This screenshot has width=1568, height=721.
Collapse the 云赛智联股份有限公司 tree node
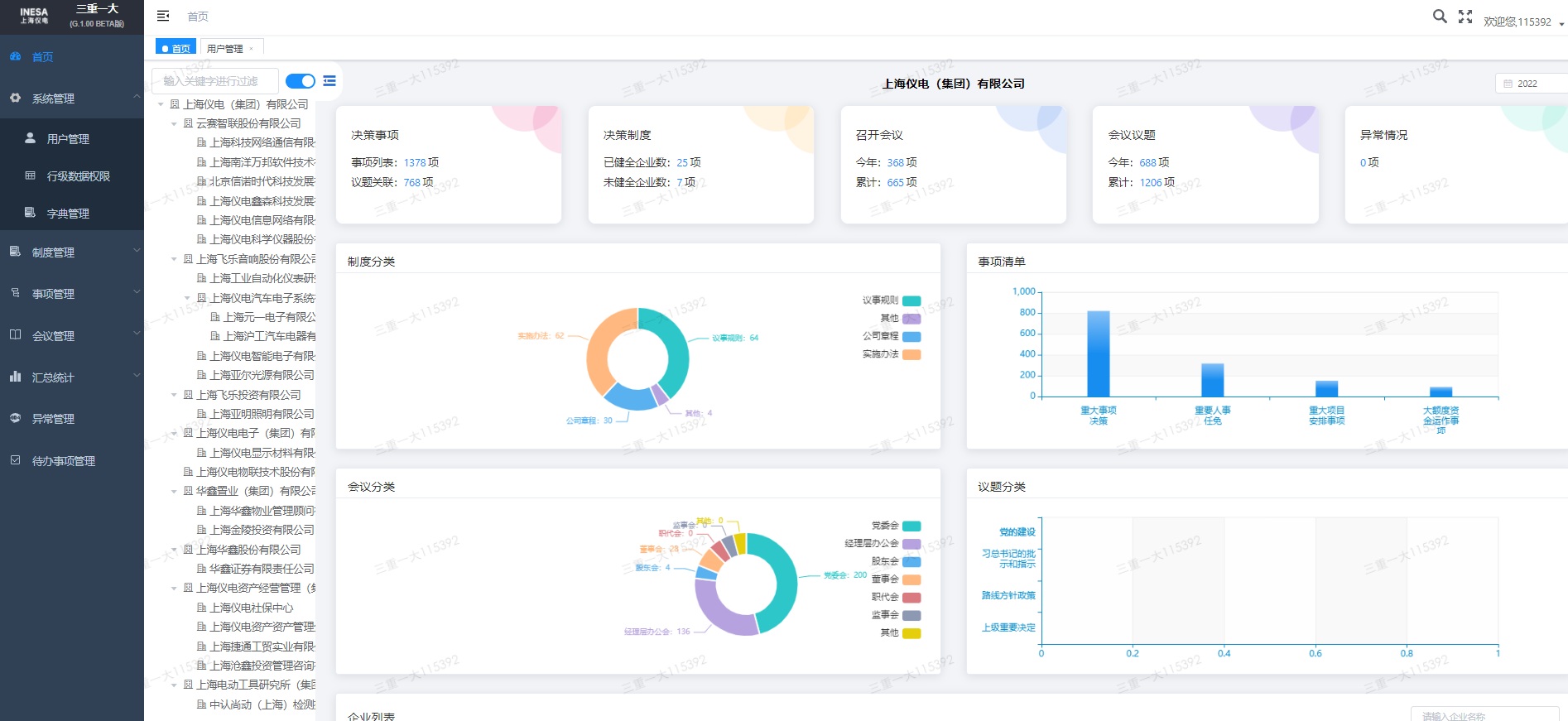[x=174, y=123]
